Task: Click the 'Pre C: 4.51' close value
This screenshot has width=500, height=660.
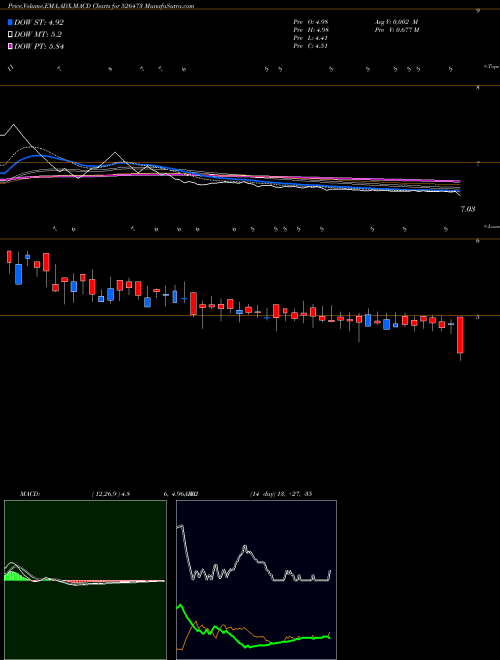Action: point(311,46)
